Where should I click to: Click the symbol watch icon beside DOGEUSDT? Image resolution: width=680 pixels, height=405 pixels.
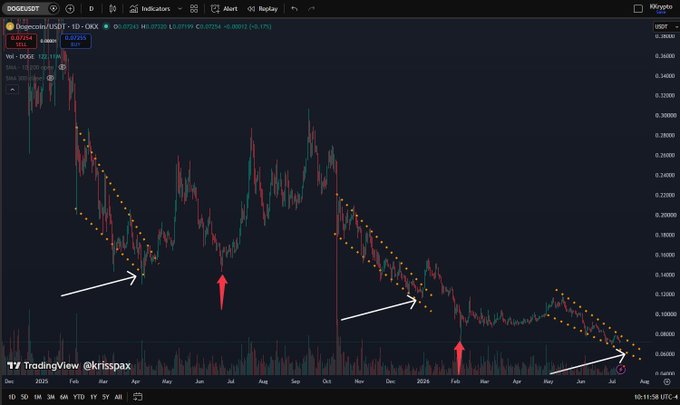(53, 9)
